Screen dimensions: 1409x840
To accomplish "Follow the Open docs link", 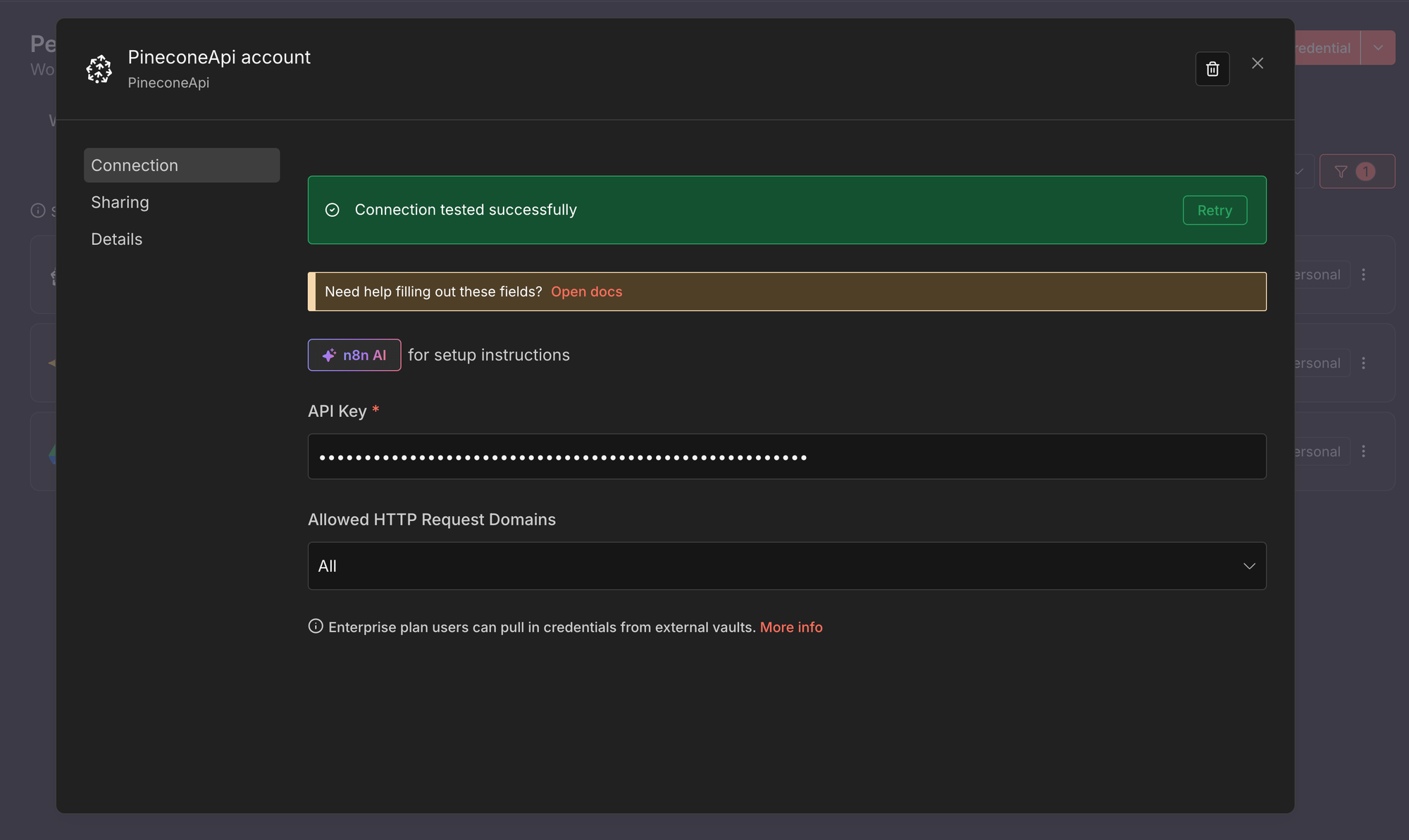I will point(586,292).
